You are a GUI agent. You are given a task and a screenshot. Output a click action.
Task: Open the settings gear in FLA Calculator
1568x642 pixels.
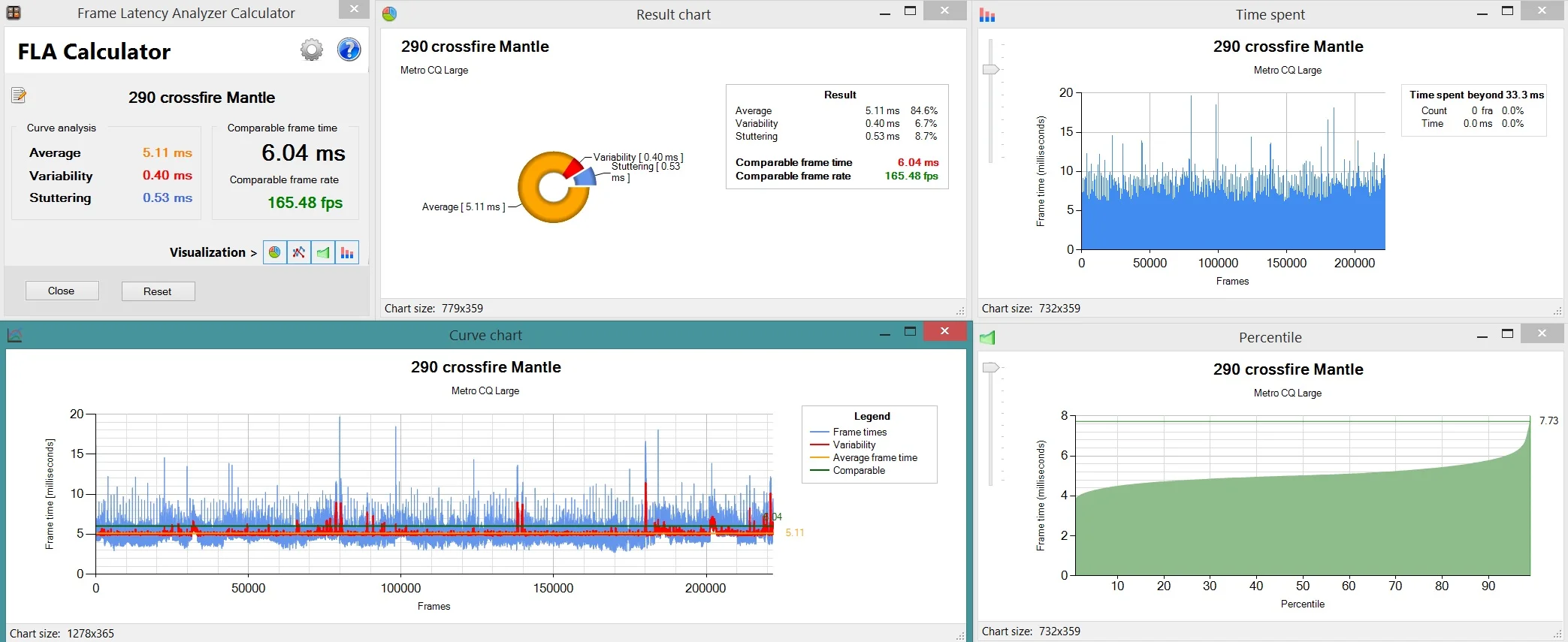point(312,50)
